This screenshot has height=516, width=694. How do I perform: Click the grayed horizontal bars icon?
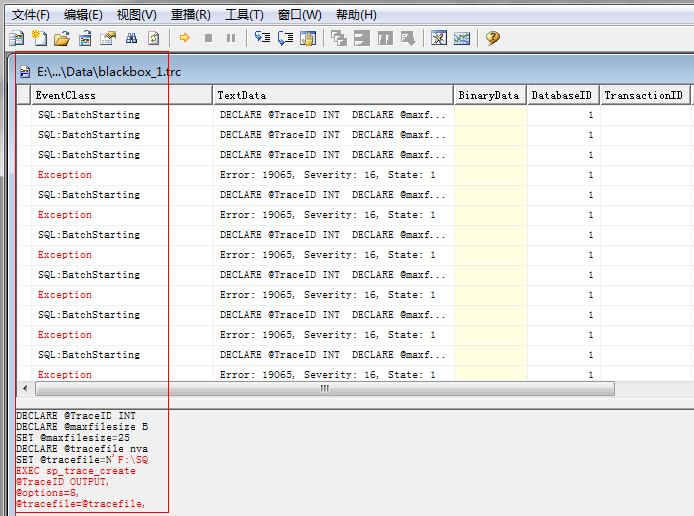pyautogui.click(x=362, y=38)
